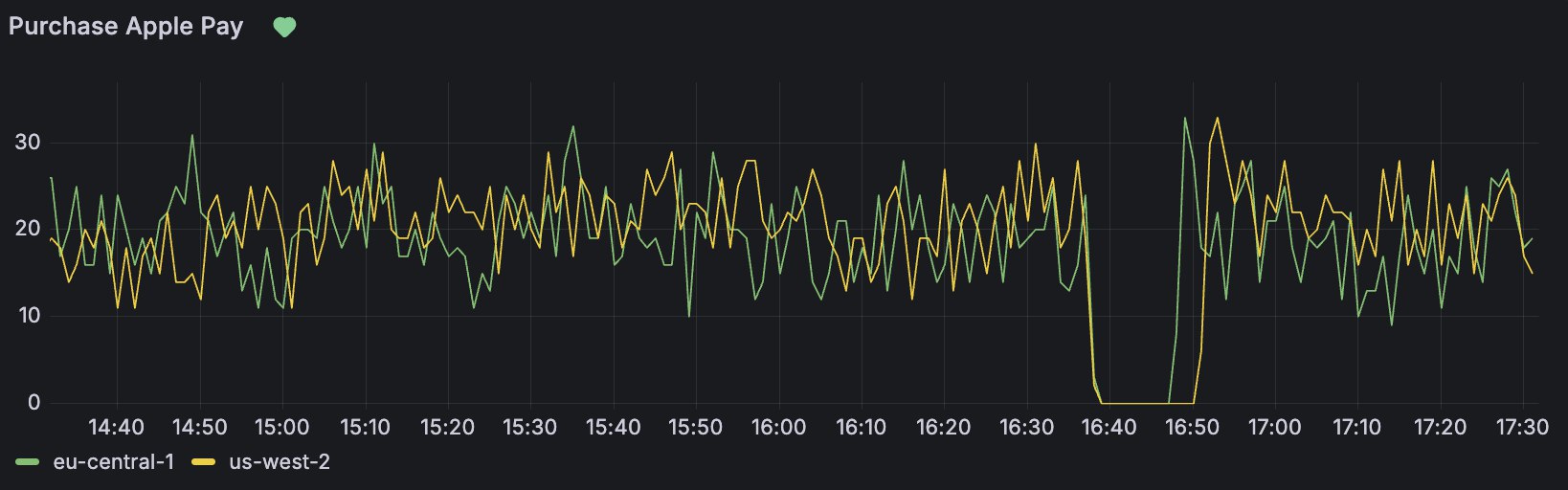This screenshot has height=490, width=1568.
Task: Click the y-axis value 10
Action: [x=28, y=316]
